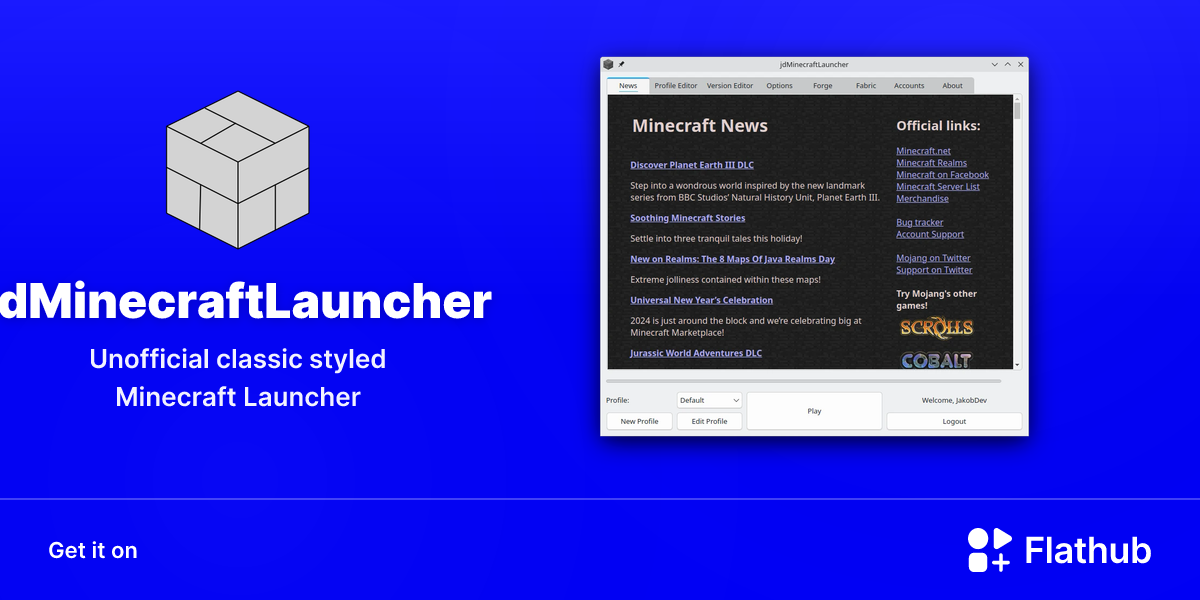Click the scroll-up arrow of the news pane
1200x600 pixels.
(x=1017, y=99)
